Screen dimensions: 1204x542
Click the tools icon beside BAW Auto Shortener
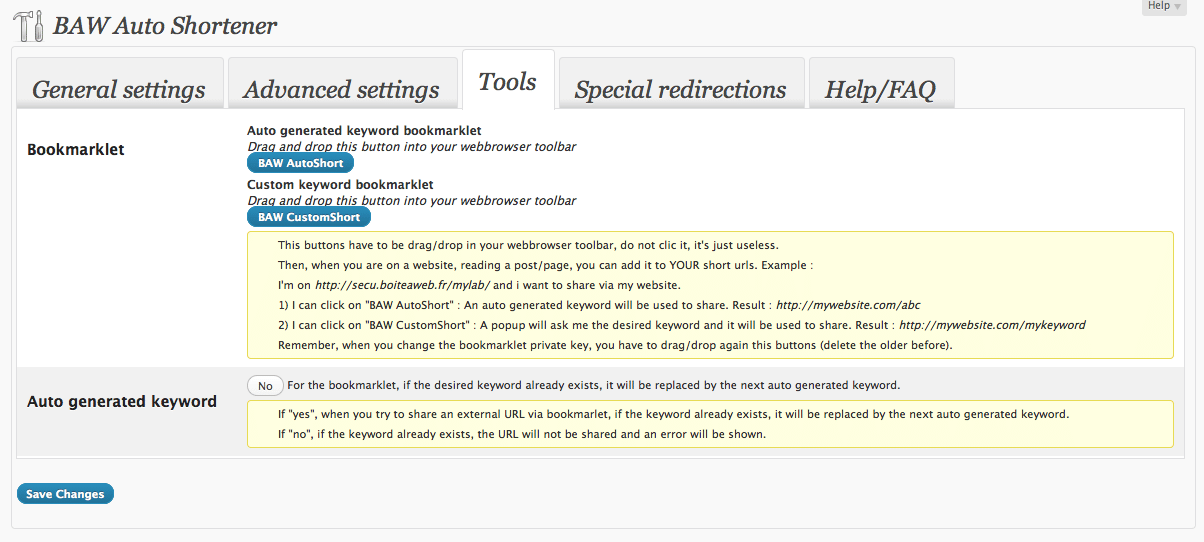click(29, 26)
